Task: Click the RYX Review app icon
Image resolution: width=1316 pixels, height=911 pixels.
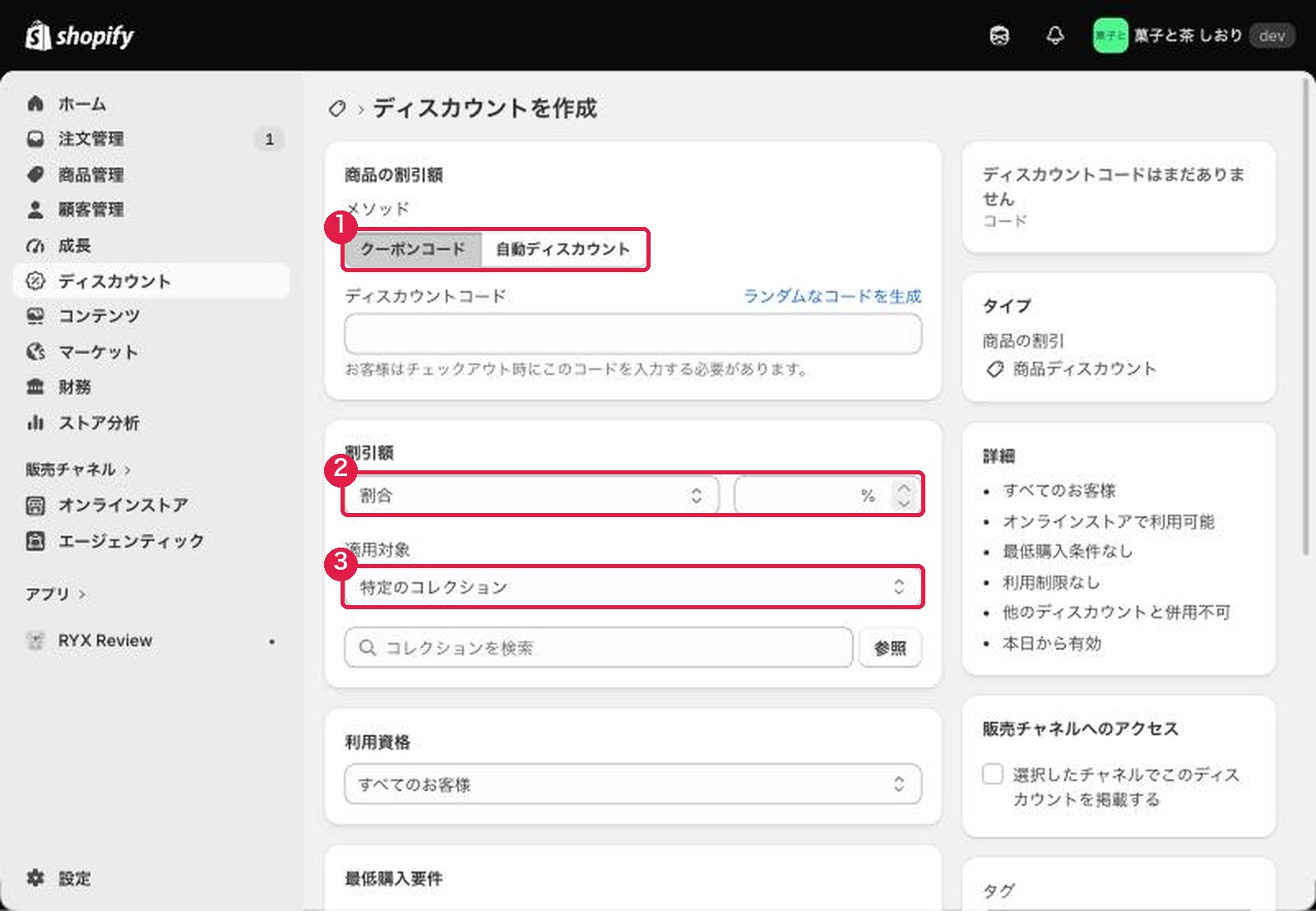Action: point(35,640)
